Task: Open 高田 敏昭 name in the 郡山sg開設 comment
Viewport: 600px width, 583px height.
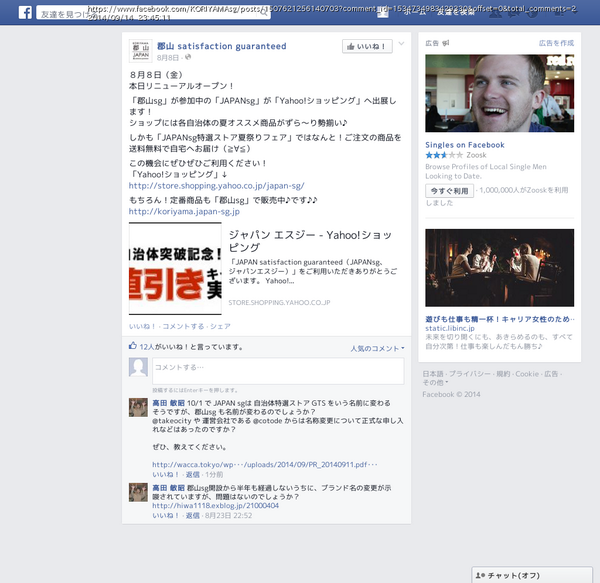Action: 168,488
